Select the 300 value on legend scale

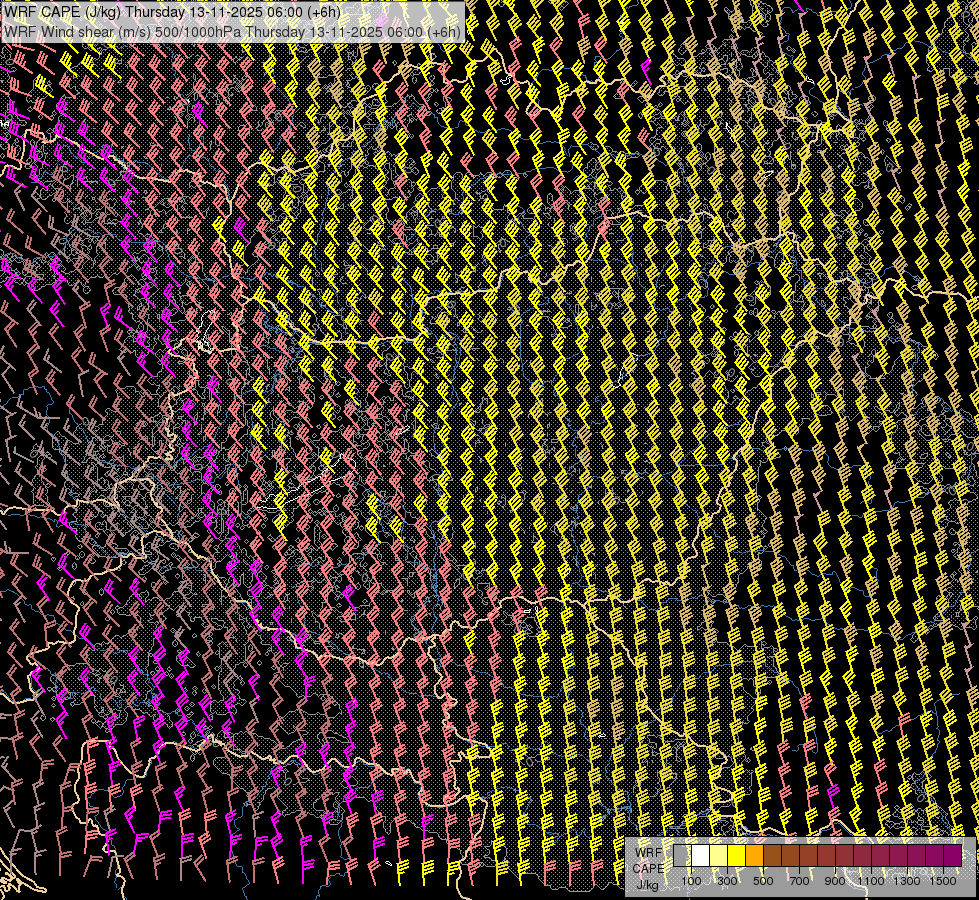pyautogui.click(x=727, y=881)
